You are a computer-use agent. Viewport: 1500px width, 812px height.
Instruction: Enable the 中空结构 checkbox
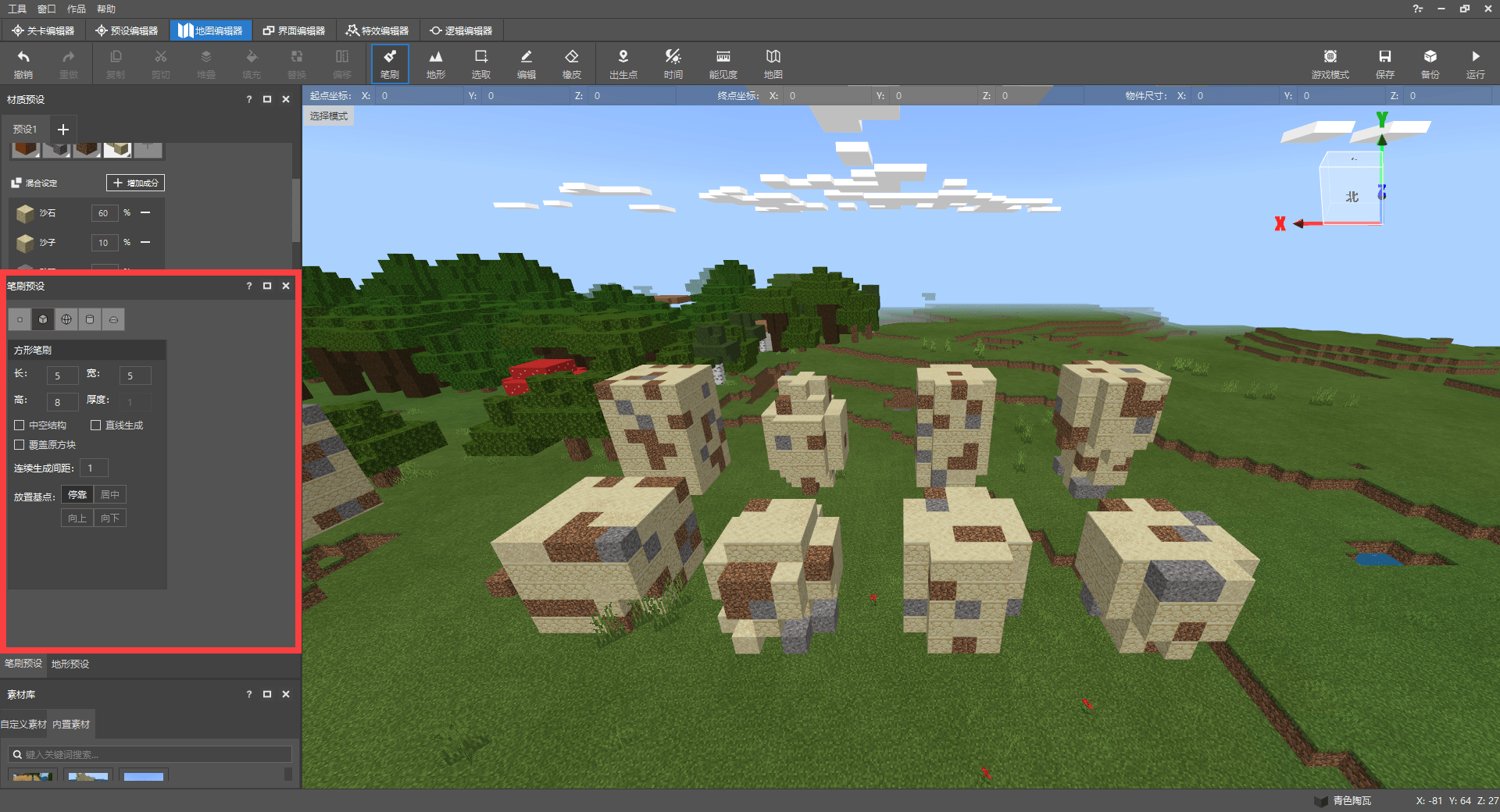tap(20, 426)
